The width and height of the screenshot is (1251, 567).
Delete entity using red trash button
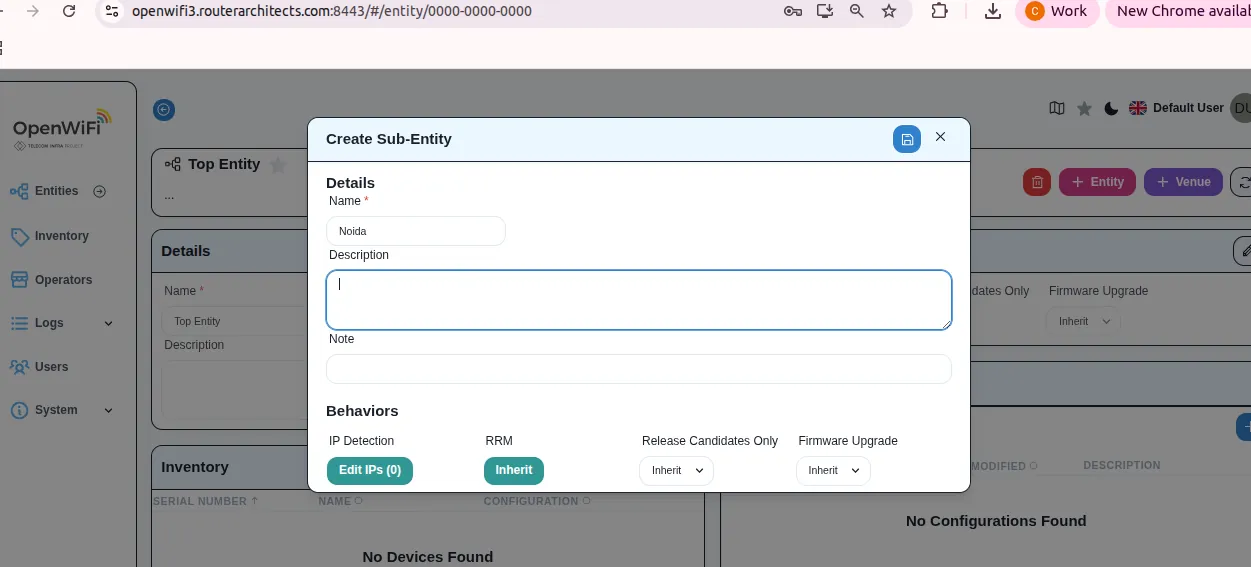coord(1037,182)
